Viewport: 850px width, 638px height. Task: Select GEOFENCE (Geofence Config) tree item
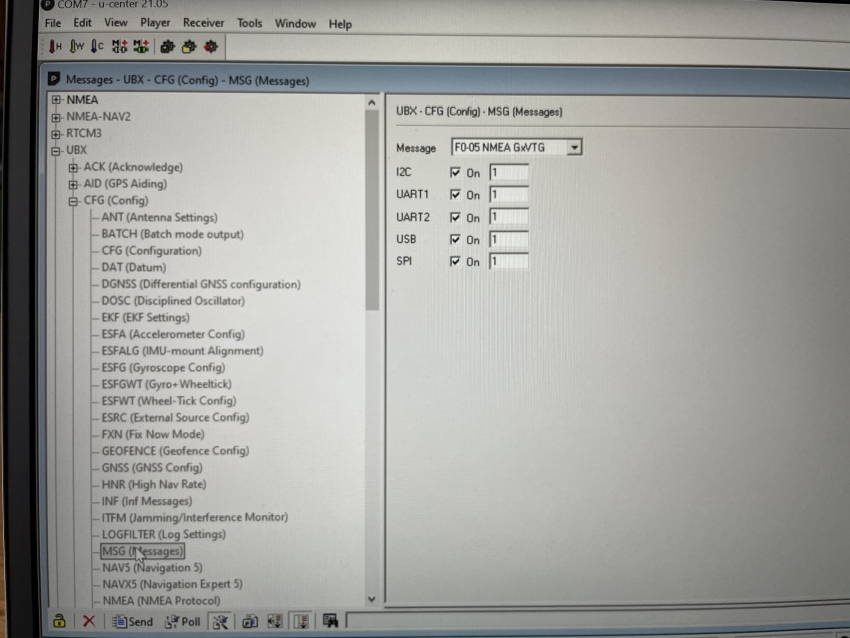click(x=175, y=451)
